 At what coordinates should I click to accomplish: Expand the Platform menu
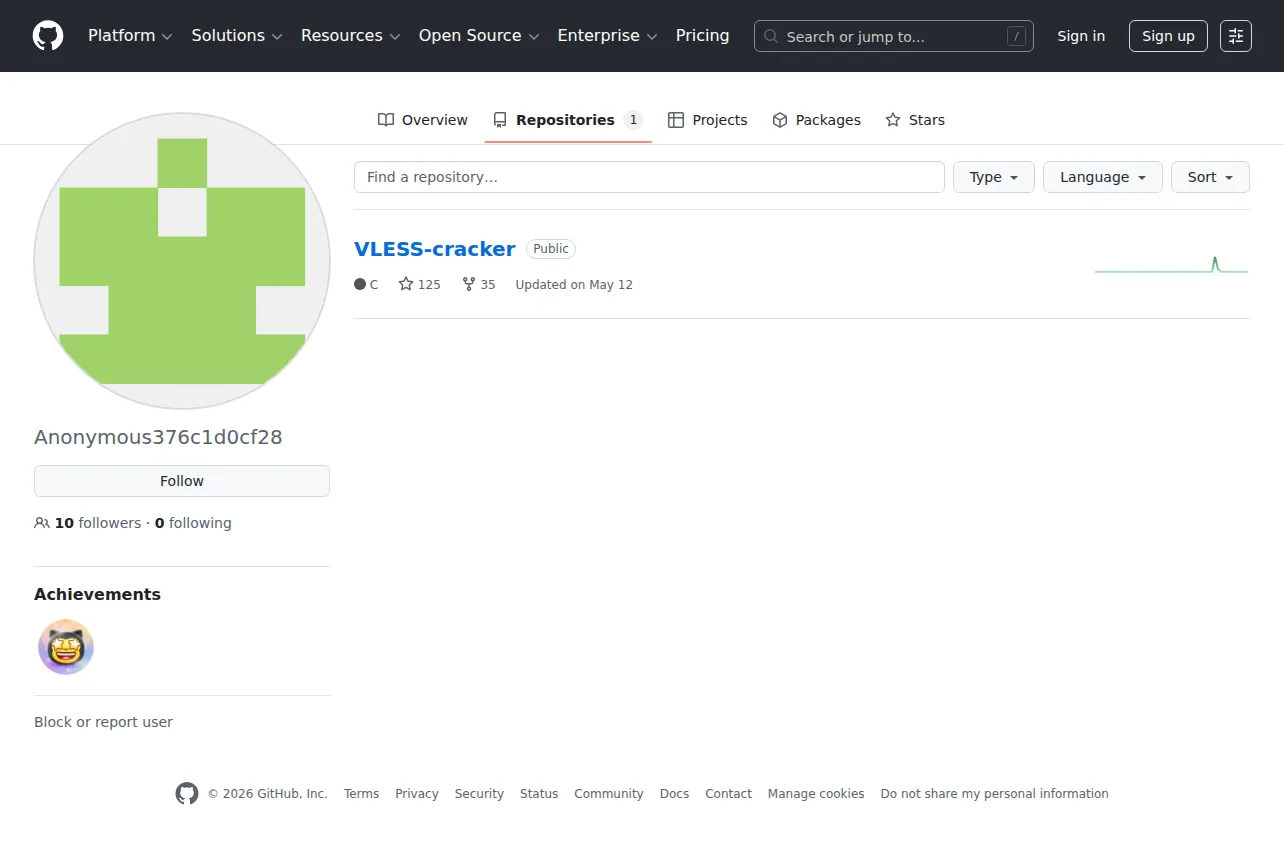click(x=130, y=36)
